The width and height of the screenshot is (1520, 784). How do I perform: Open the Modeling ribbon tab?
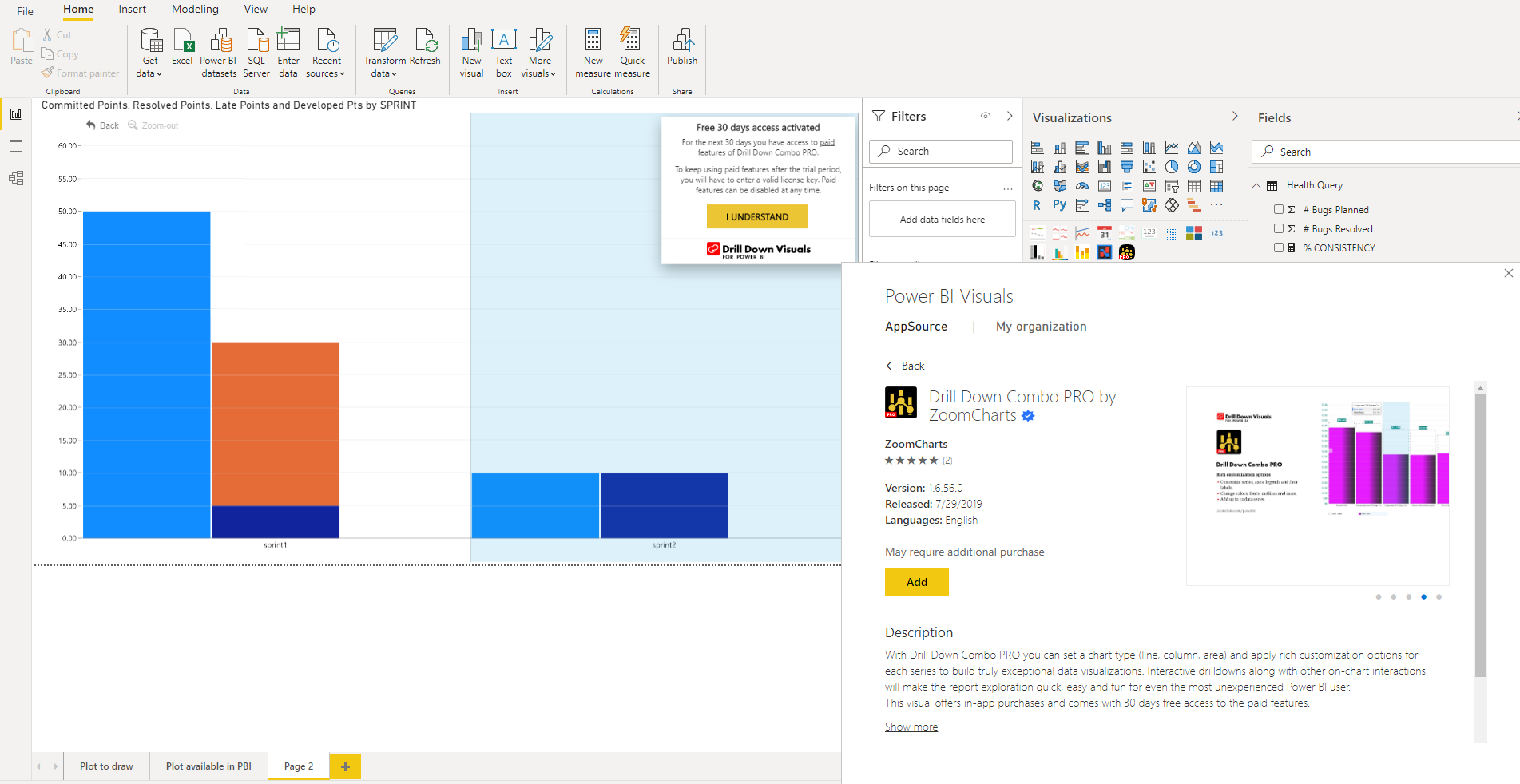point(195,10)
